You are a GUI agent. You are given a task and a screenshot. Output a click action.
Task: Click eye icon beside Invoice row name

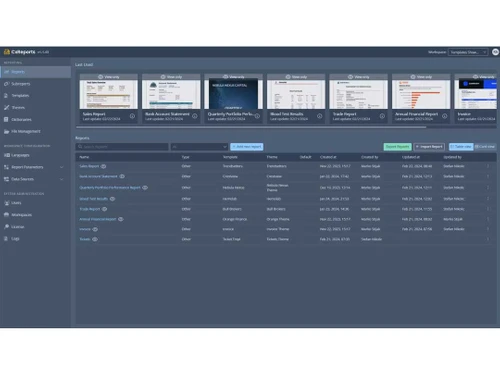coord(95,229)
